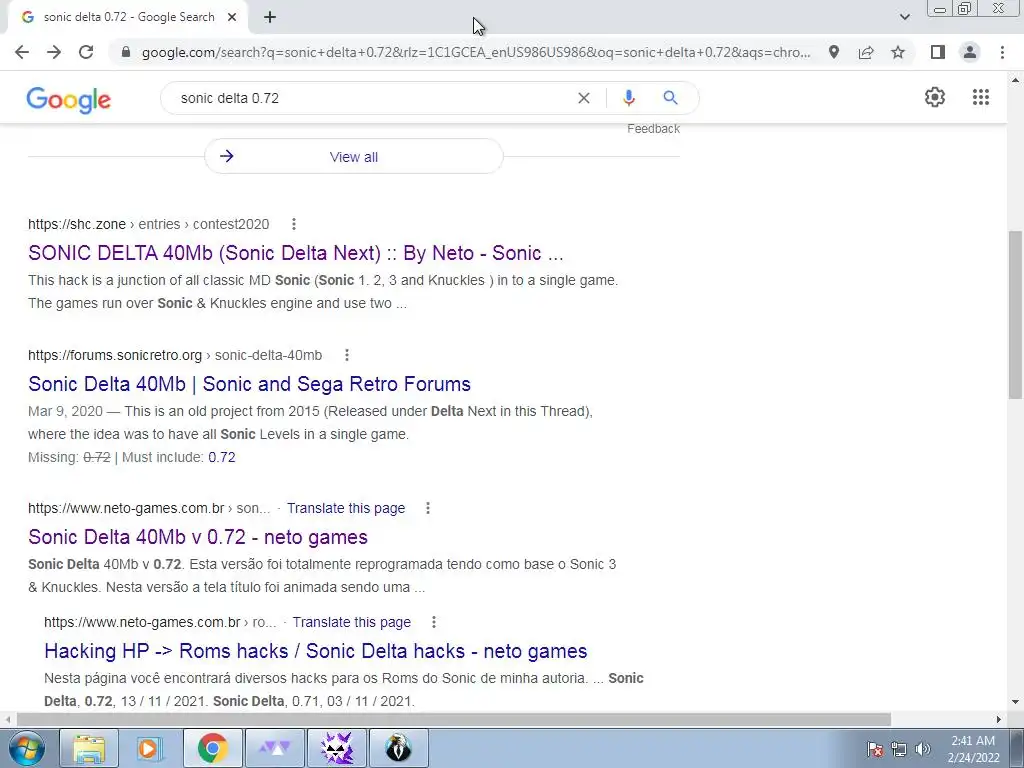Open Chrome three-dot menu

coord(1002,52)
